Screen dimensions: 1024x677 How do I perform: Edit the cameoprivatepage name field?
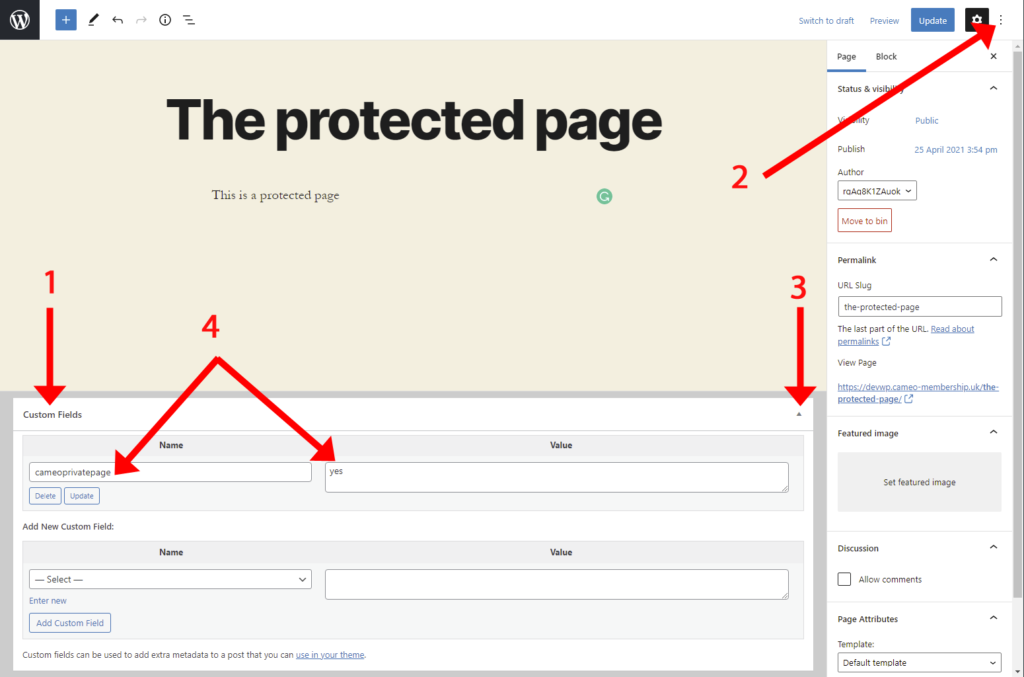(x=170, y=472)
